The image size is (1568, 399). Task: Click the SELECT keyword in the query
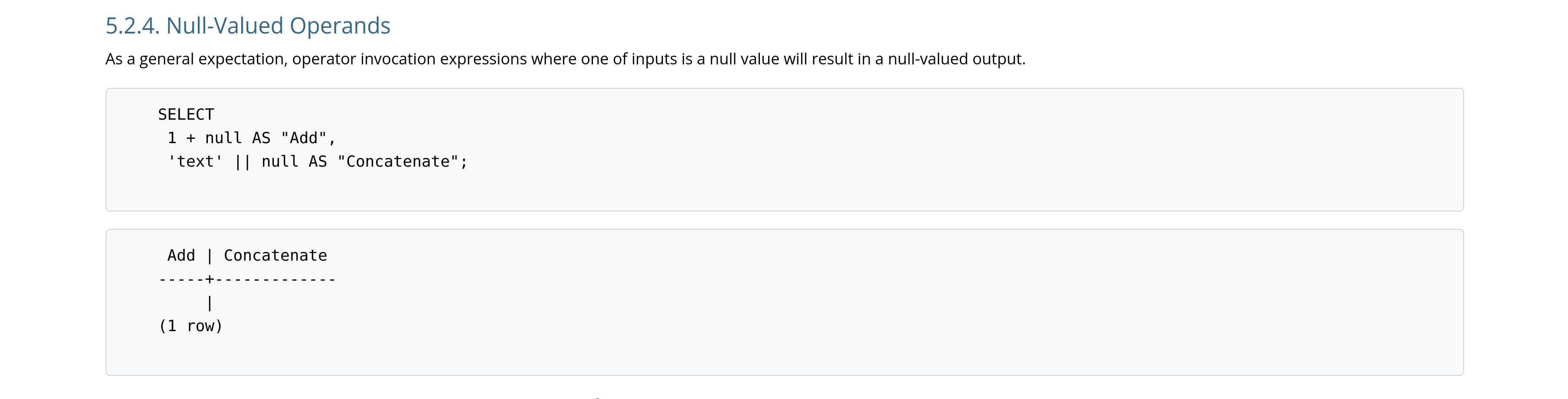click(x=186, y=114)
